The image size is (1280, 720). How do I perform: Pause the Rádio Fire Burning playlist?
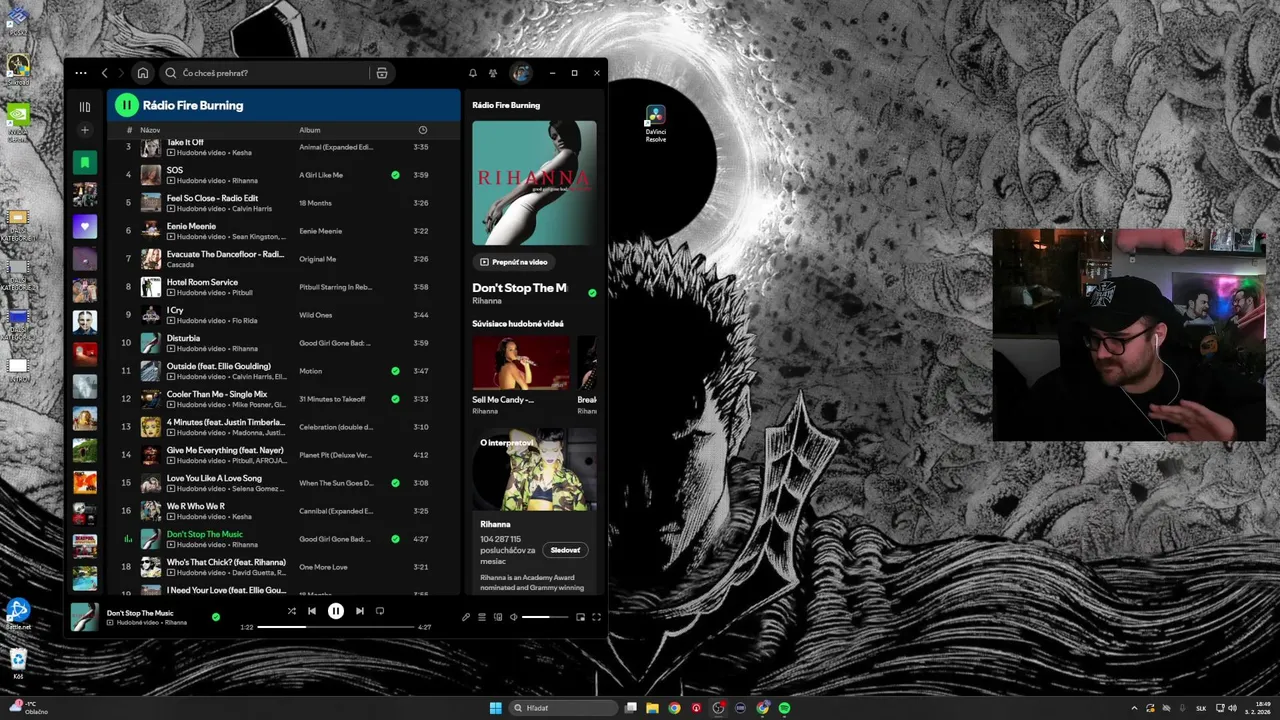[x=126, y=105]
